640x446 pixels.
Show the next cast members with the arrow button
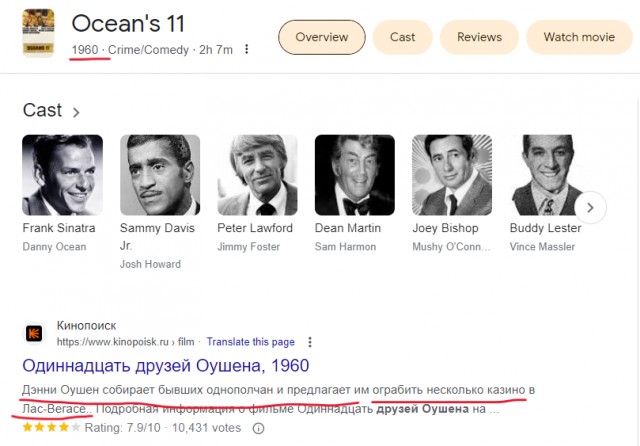click(590, 208)
